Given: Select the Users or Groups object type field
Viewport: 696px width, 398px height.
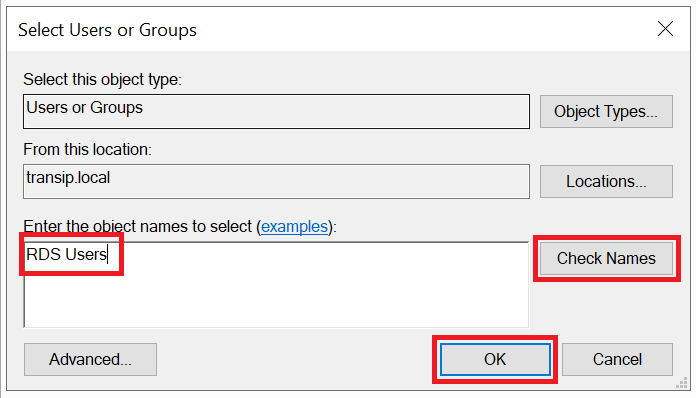Looking at the screenshot, I should [276, 111].
